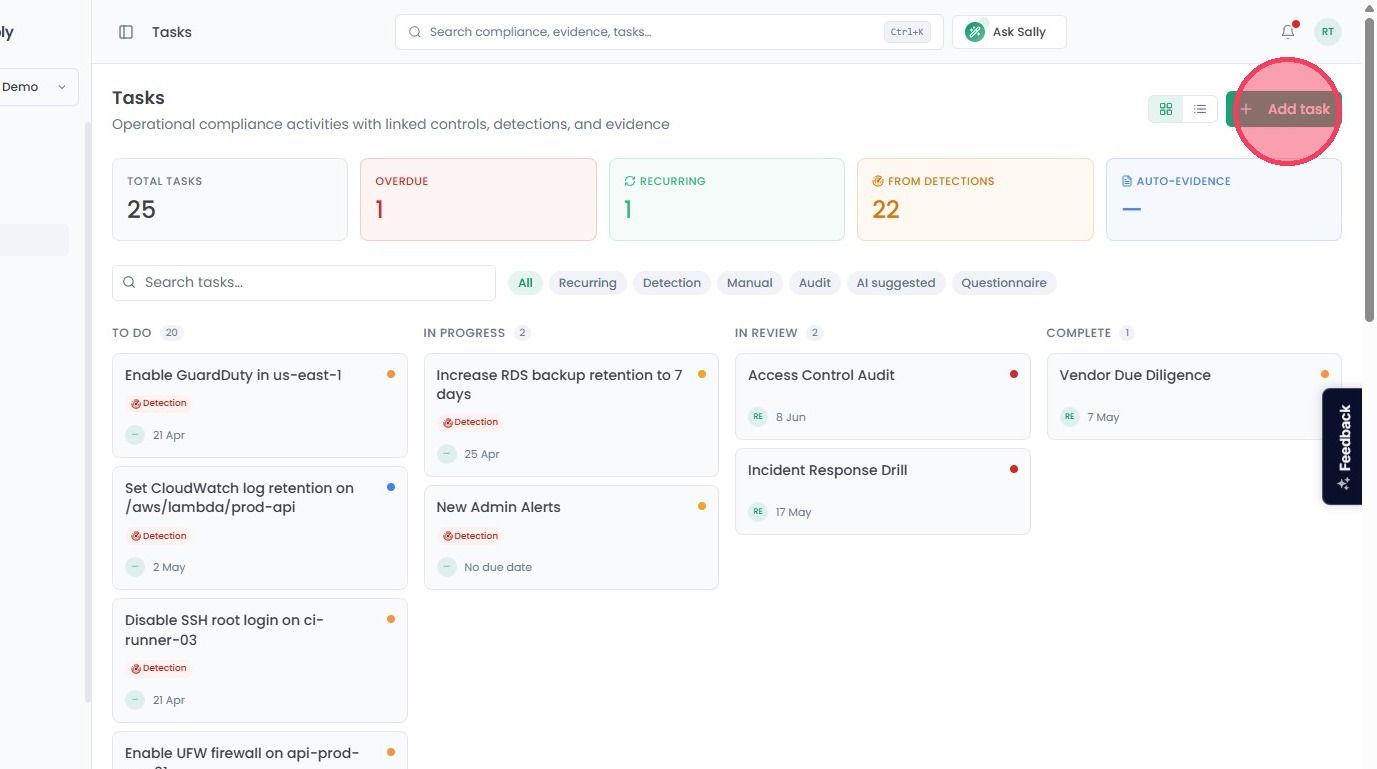Switch to list view
The height and width of the screenshot is (769, 1377).
pos(1200,109)
